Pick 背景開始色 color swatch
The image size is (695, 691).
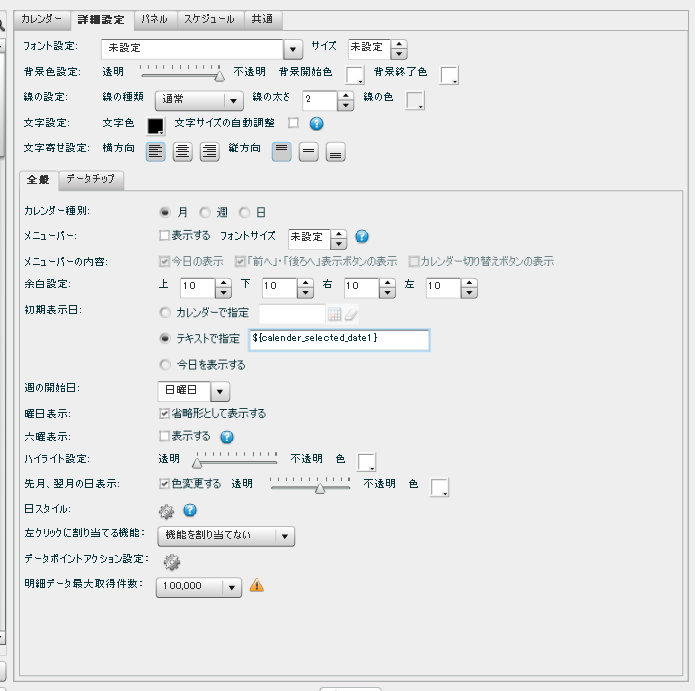[355, 75]
